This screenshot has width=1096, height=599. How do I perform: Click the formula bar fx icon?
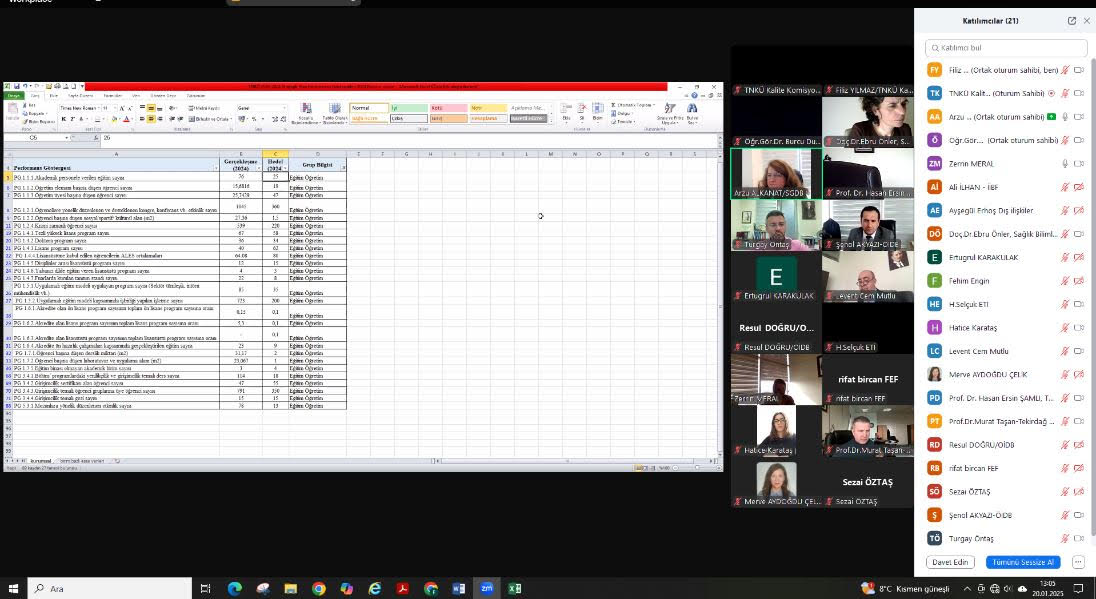point(96,138)
